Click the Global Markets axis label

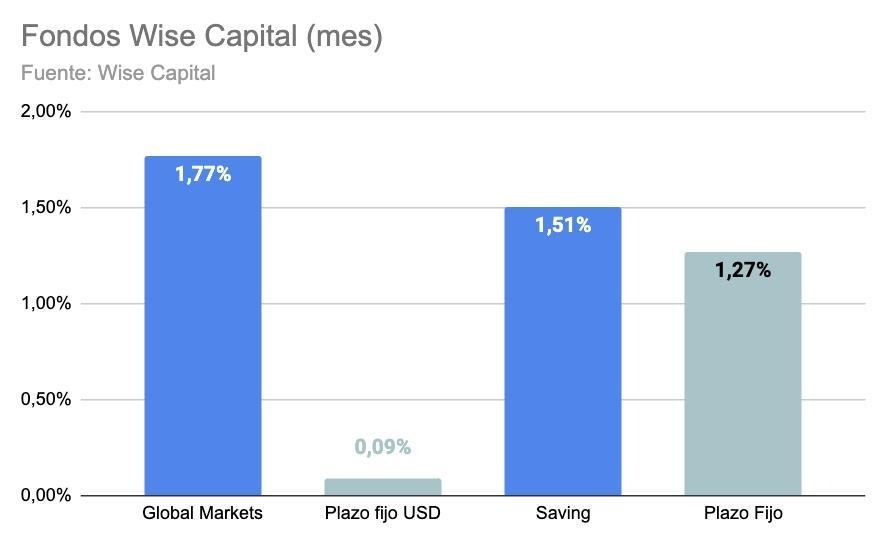click(202, 513)
